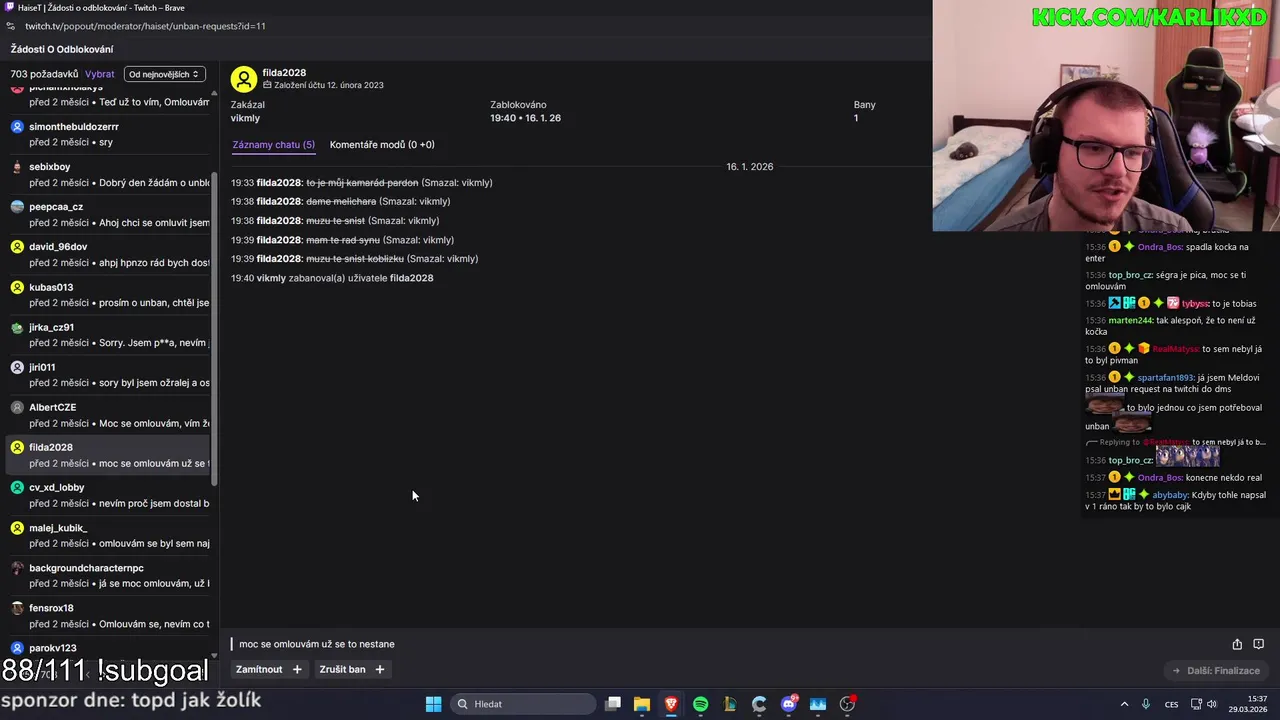The width and height of the screenshot is (1280, 720).
Task: Click the share icon above Finalizace
Action: click(1237, 644)
